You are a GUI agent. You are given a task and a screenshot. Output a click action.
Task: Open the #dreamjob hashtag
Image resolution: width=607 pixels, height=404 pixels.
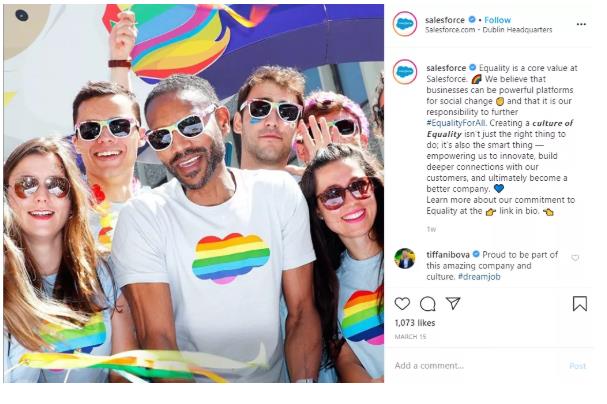click(x=479, y=277)
